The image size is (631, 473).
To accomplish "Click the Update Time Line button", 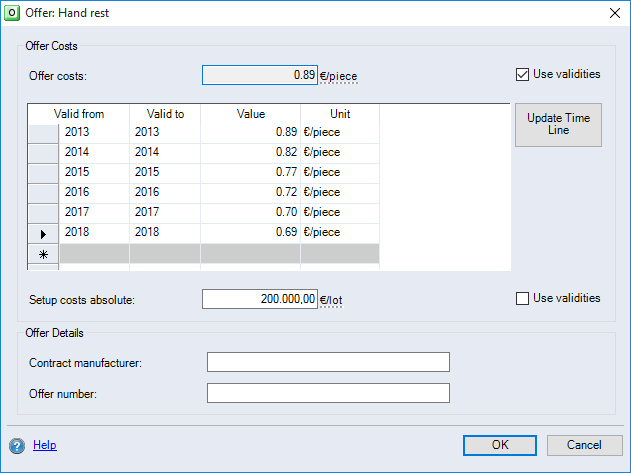I will [558, 124].
